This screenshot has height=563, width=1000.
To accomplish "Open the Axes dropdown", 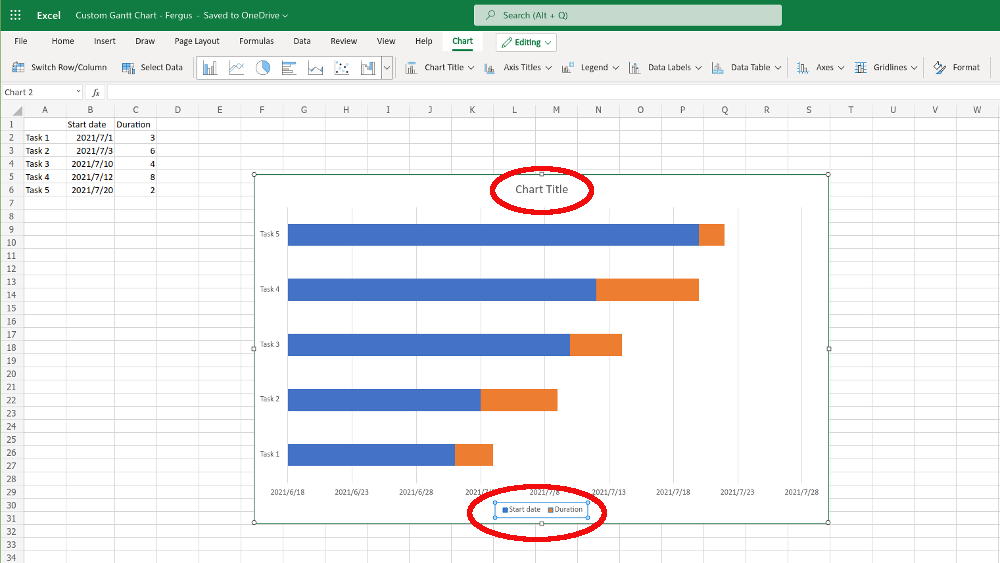I will [x=820, y=67].
